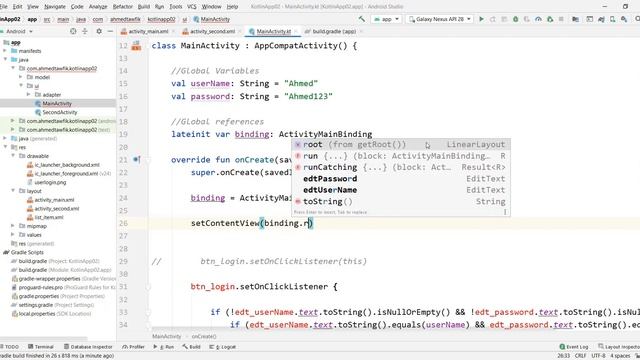This screenshot has height=360, width=640.
Task: Switch to the build.gradle (app) tab
Action: tap(334, 31)
